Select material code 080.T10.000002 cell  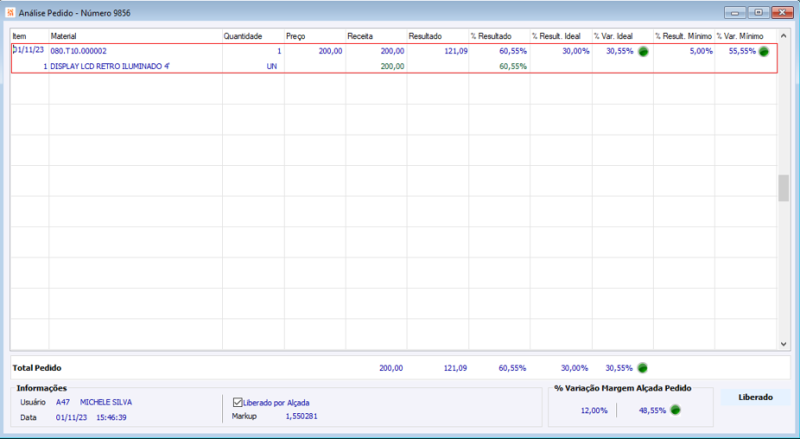point(79,51)
